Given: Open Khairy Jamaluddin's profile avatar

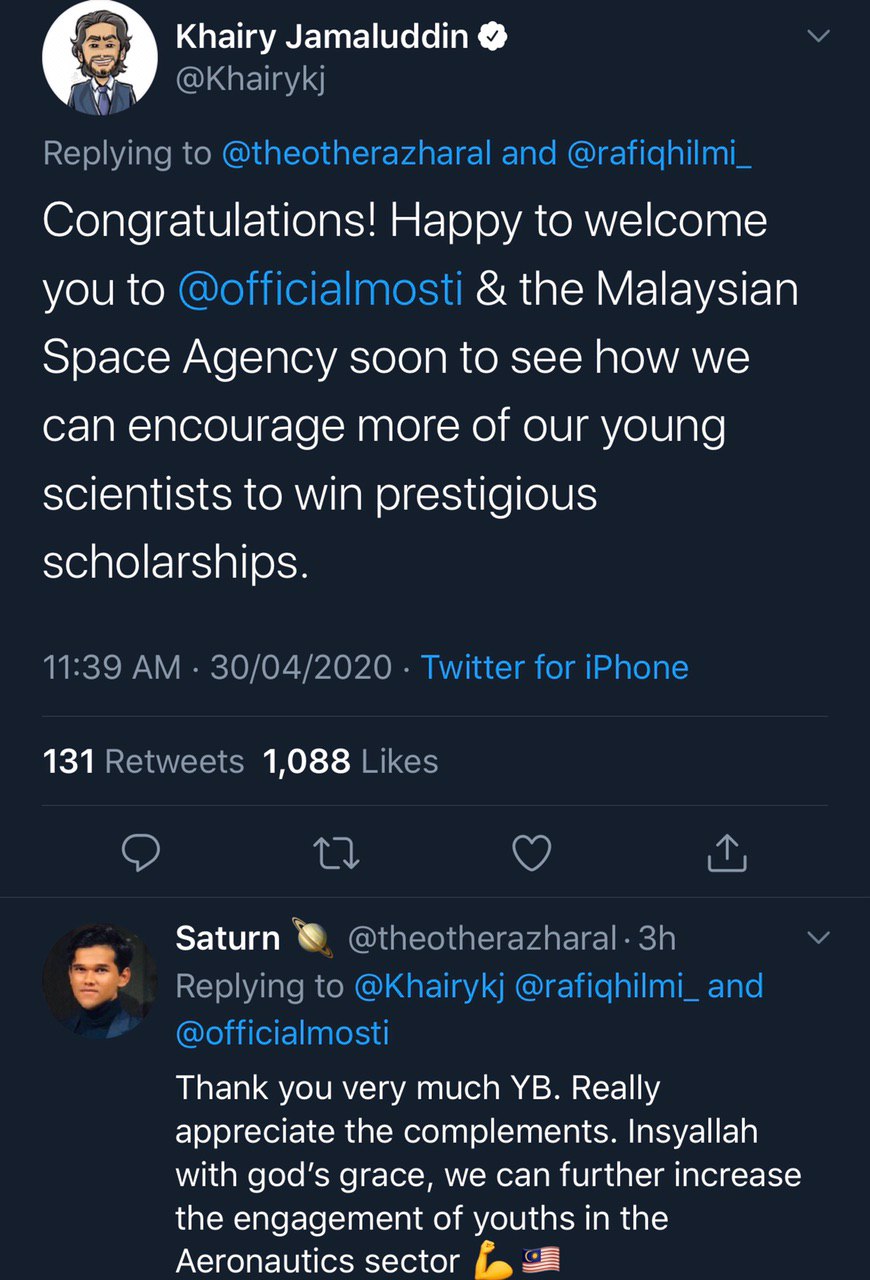Looking at the screenshot, I should [99, 58].
